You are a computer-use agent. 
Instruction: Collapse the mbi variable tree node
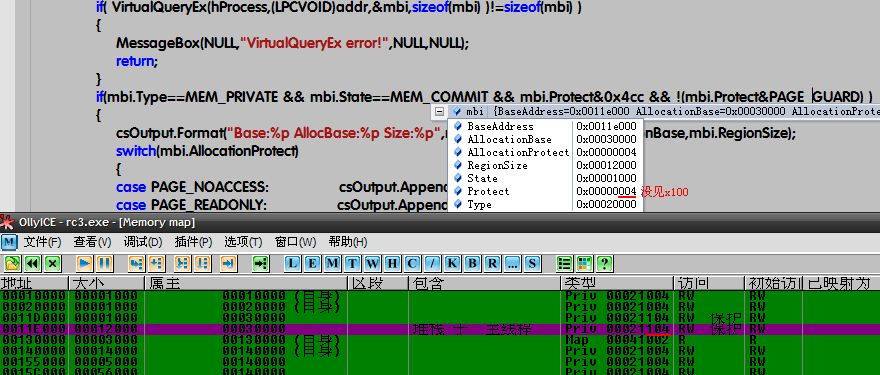(440, 112)
